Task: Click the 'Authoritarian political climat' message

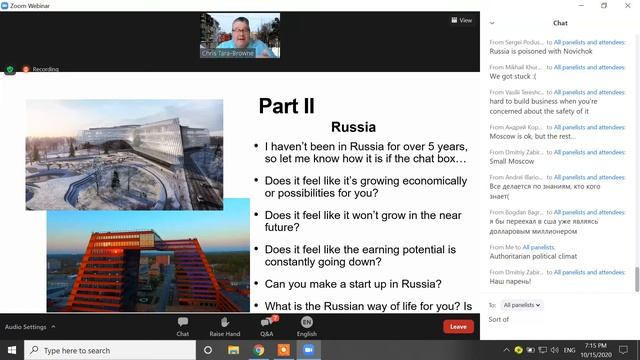Action: tap(533, 256)
